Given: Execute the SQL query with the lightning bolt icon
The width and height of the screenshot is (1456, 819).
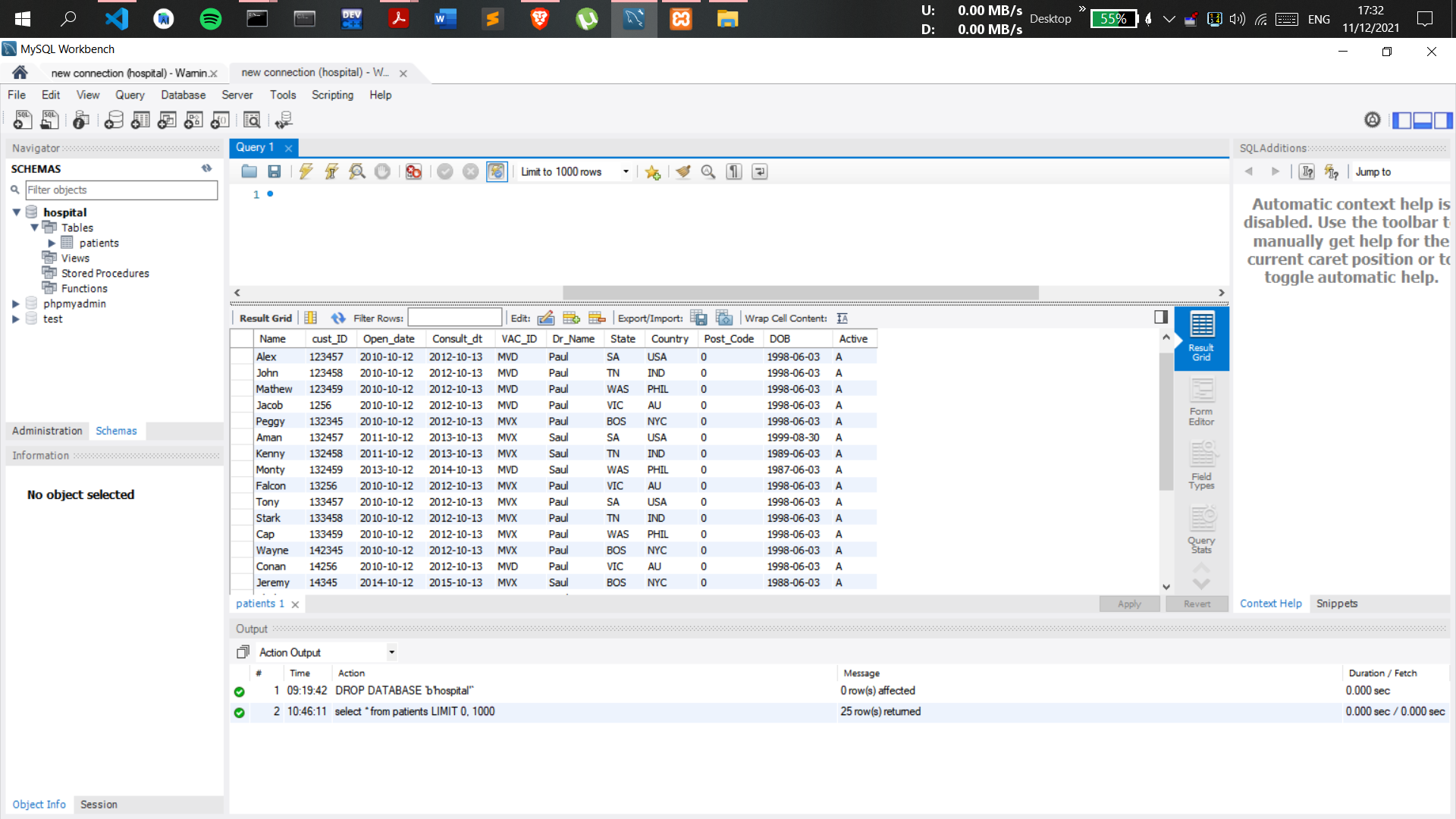Looking at the screenshot, I should coord(306,171).
